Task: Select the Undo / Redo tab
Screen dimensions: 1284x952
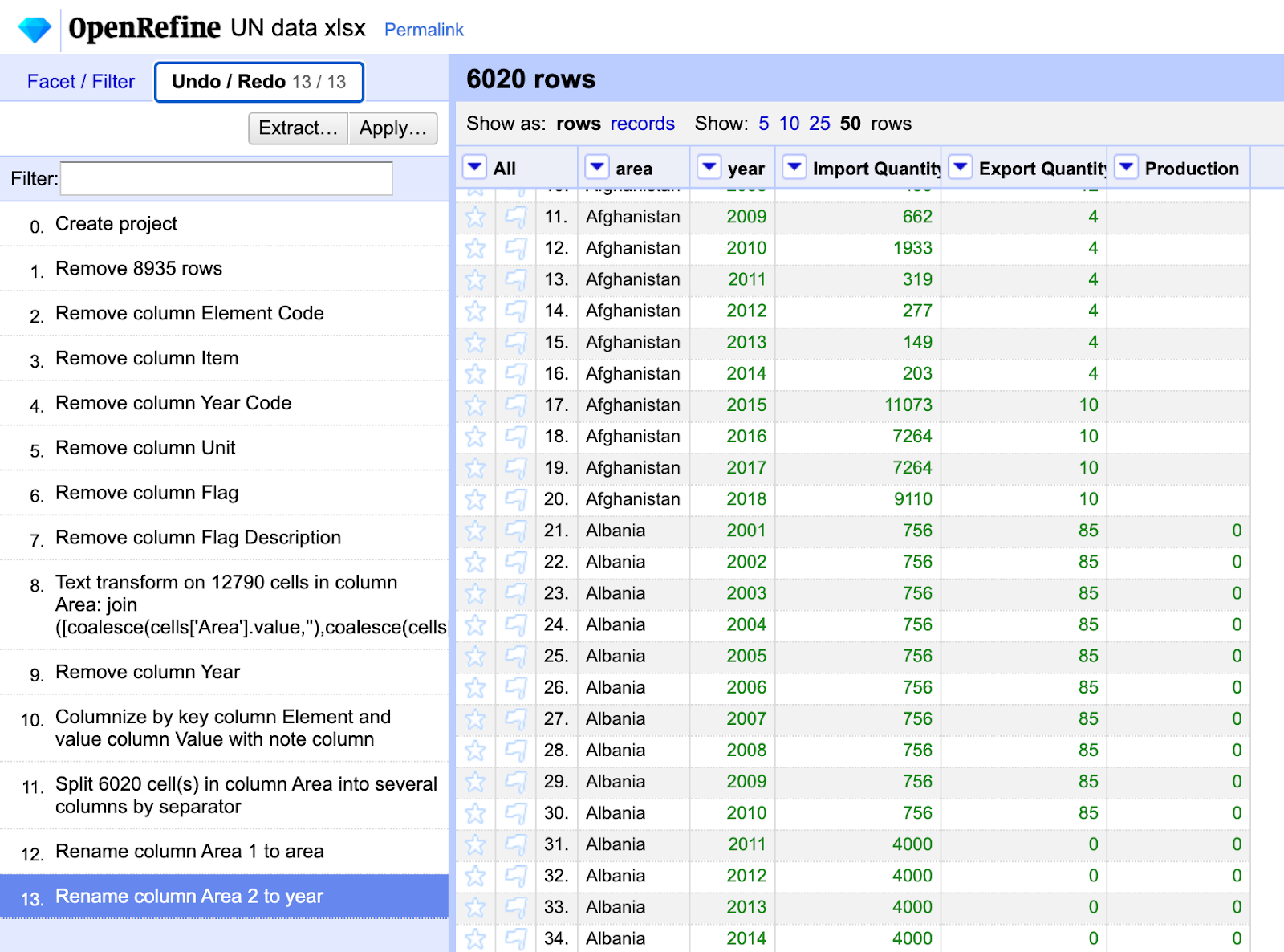Action: click(259, 82)
